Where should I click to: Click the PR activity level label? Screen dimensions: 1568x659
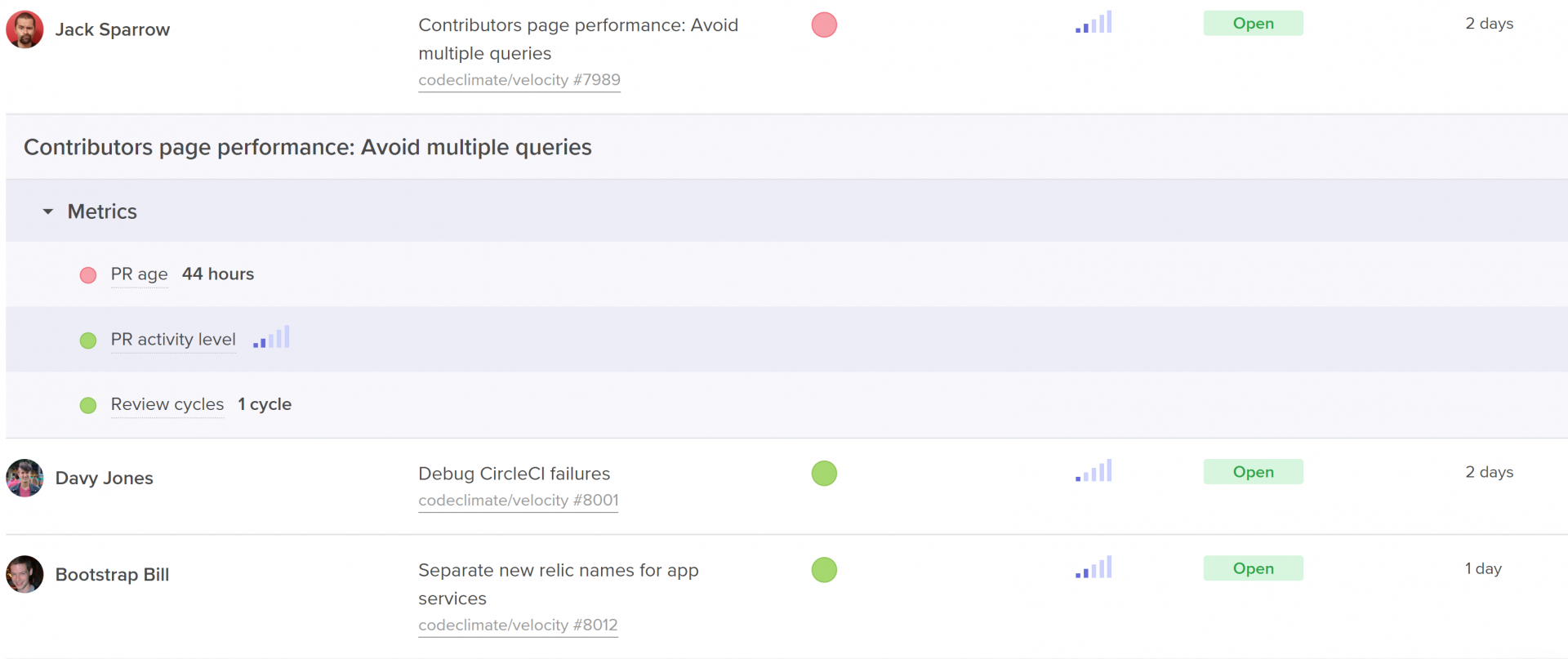pyautogui.click(x=173, y=340)
